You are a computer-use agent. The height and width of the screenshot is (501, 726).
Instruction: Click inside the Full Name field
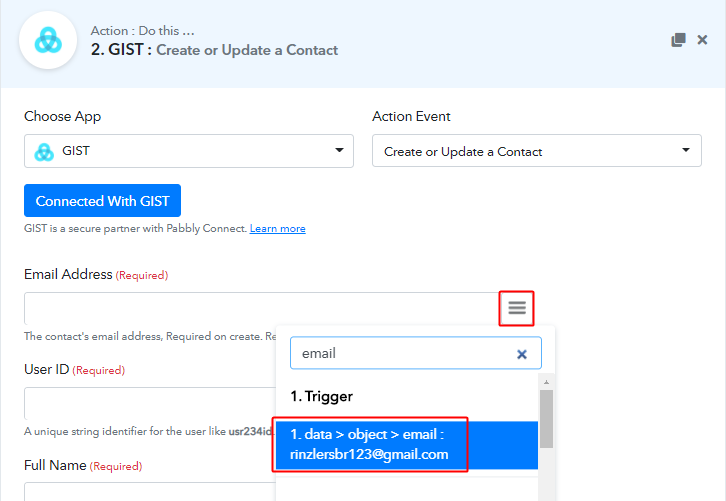pyautogui.click(x=150, y=492)
